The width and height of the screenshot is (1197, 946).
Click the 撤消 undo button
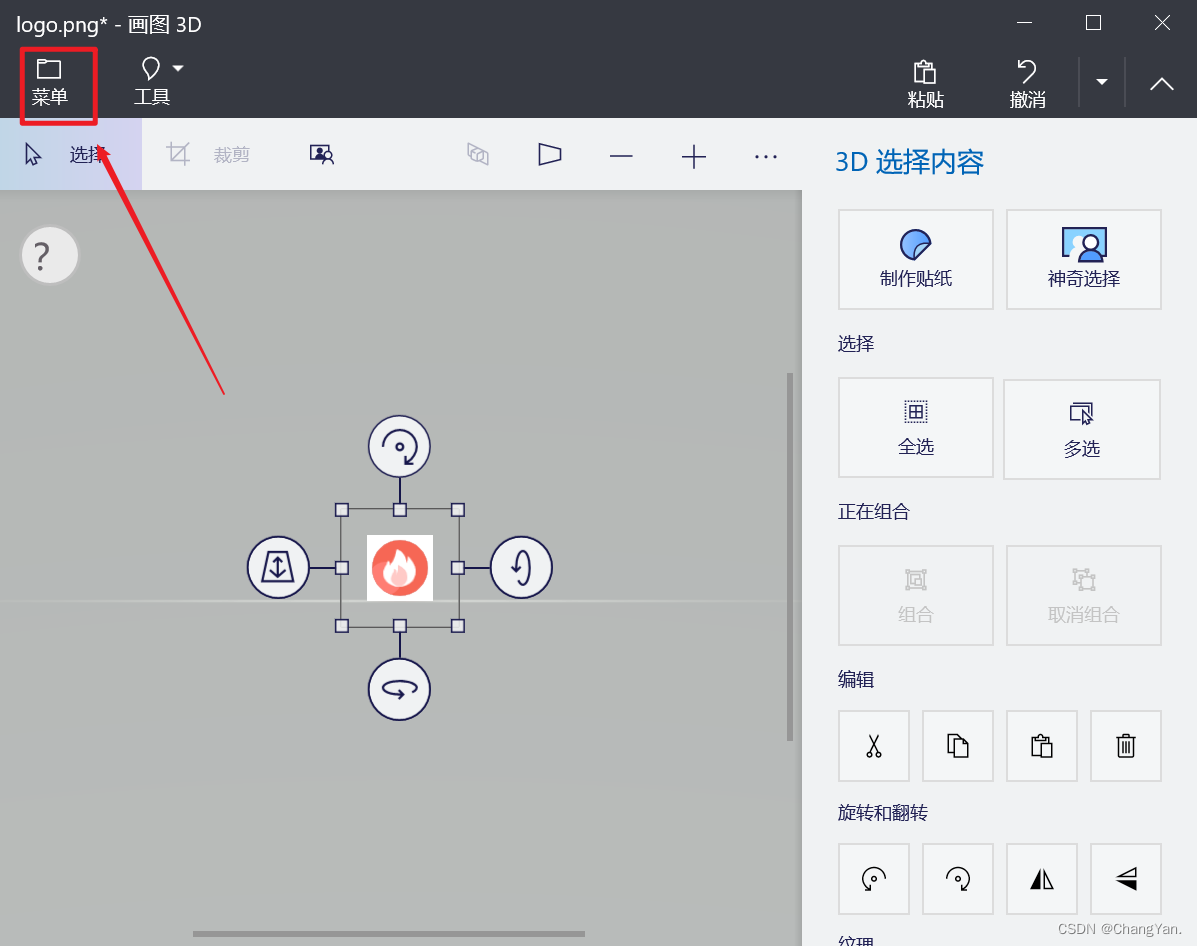pos(1027,84)
